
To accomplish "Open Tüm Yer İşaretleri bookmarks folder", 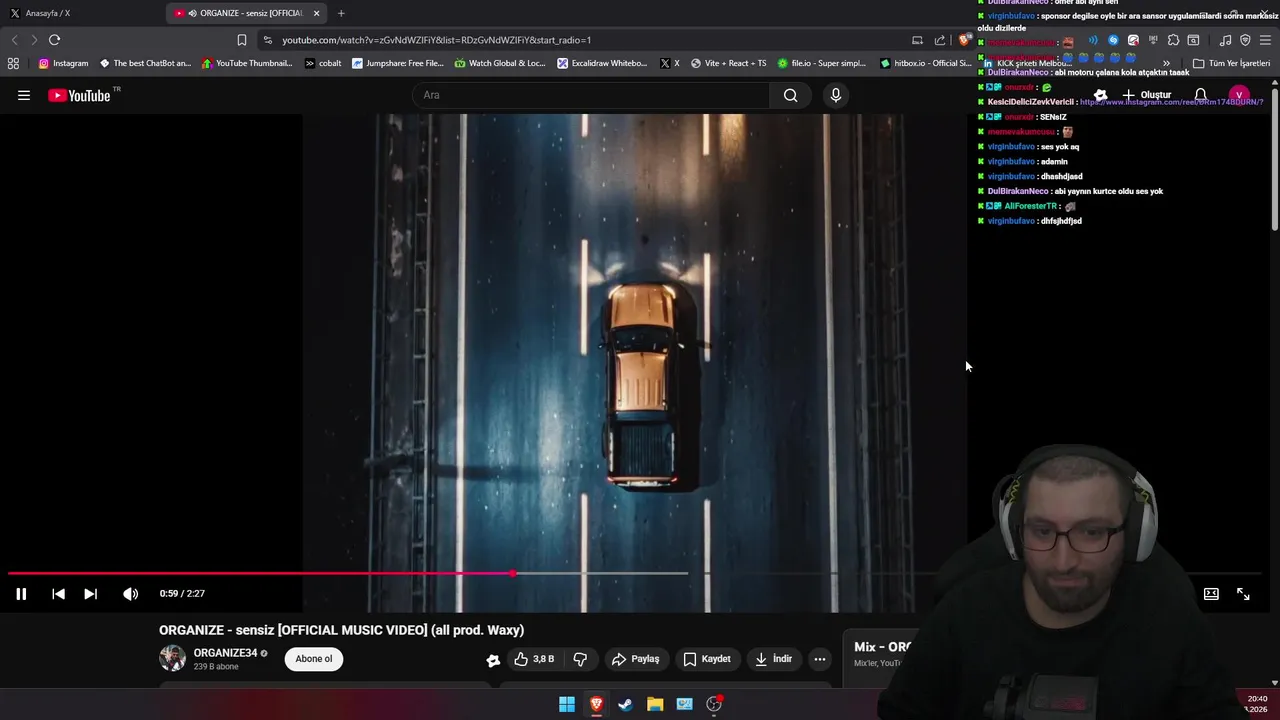I will click(1231, 63).
